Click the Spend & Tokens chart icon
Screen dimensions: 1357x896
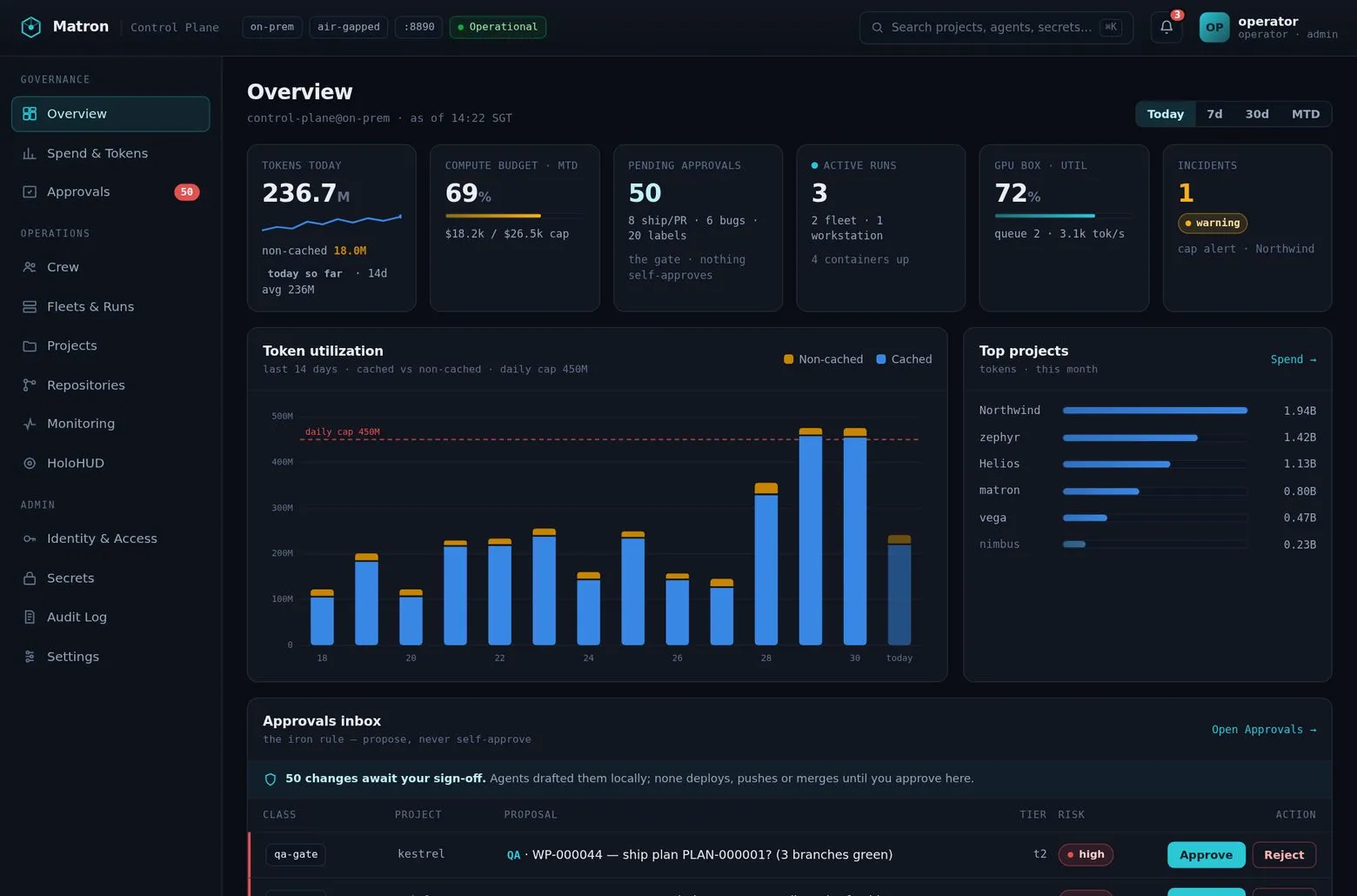(30, 153)
